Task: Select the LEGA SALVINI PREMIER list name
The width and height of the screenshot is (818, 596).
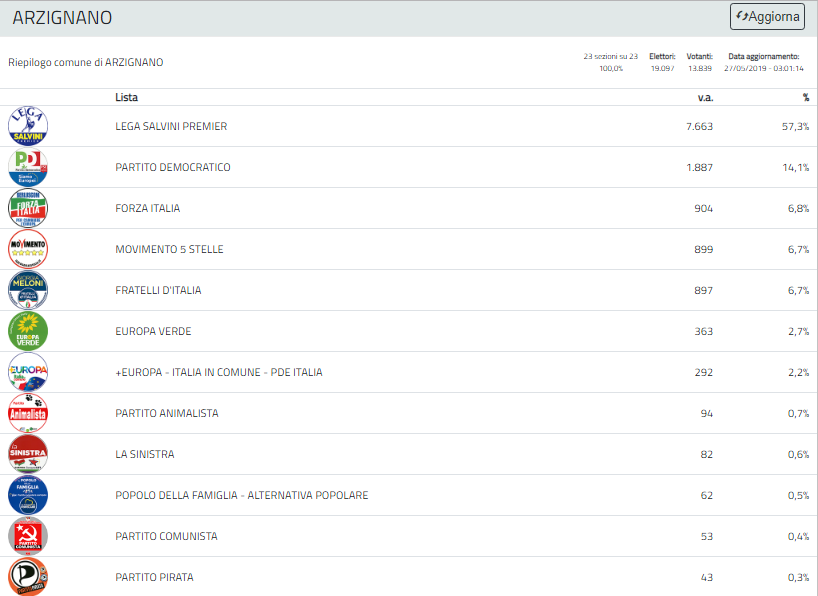Action: click(171, 126)
